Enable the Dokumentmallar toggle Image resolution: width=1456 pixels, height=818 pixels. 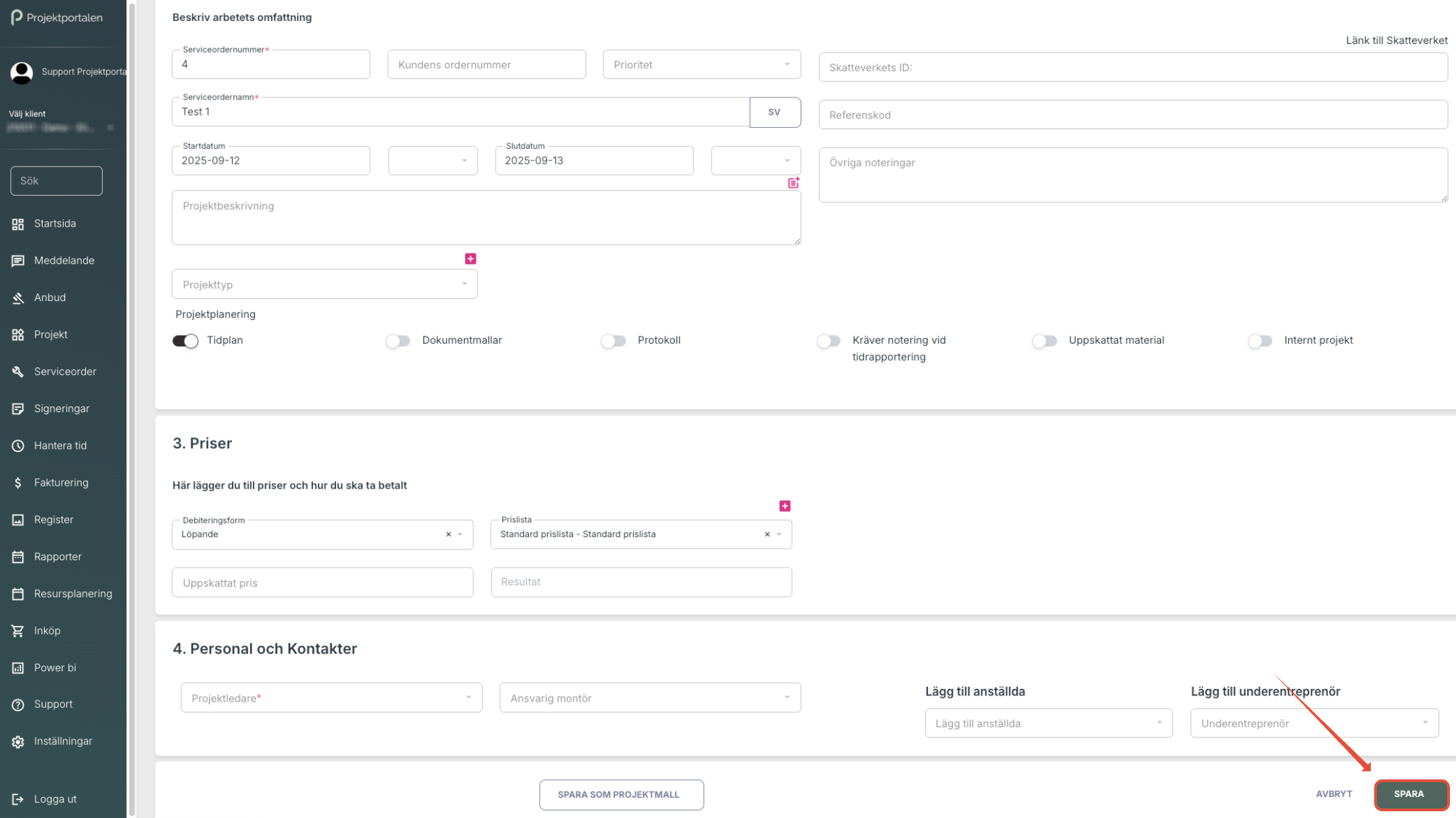pyautogui.click(x=398, y=341)
